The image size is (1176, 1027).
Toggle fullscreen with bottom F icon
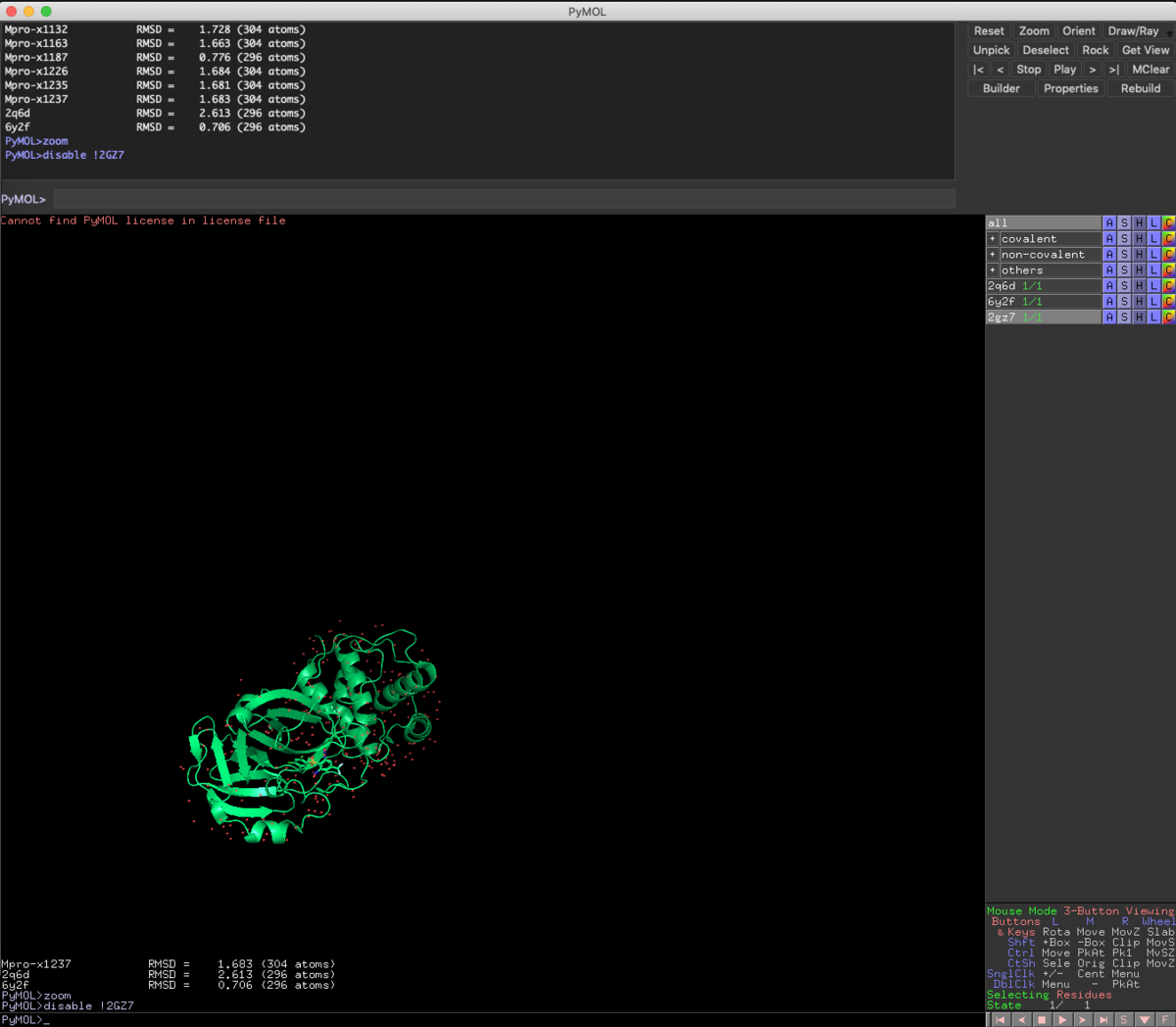click(1165, 1020)
